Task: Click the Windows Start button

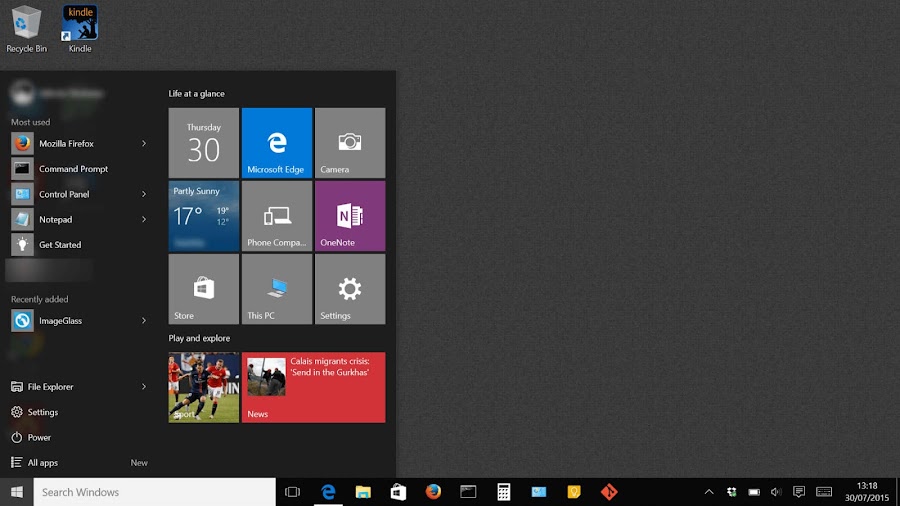Action: pos(17,492)
